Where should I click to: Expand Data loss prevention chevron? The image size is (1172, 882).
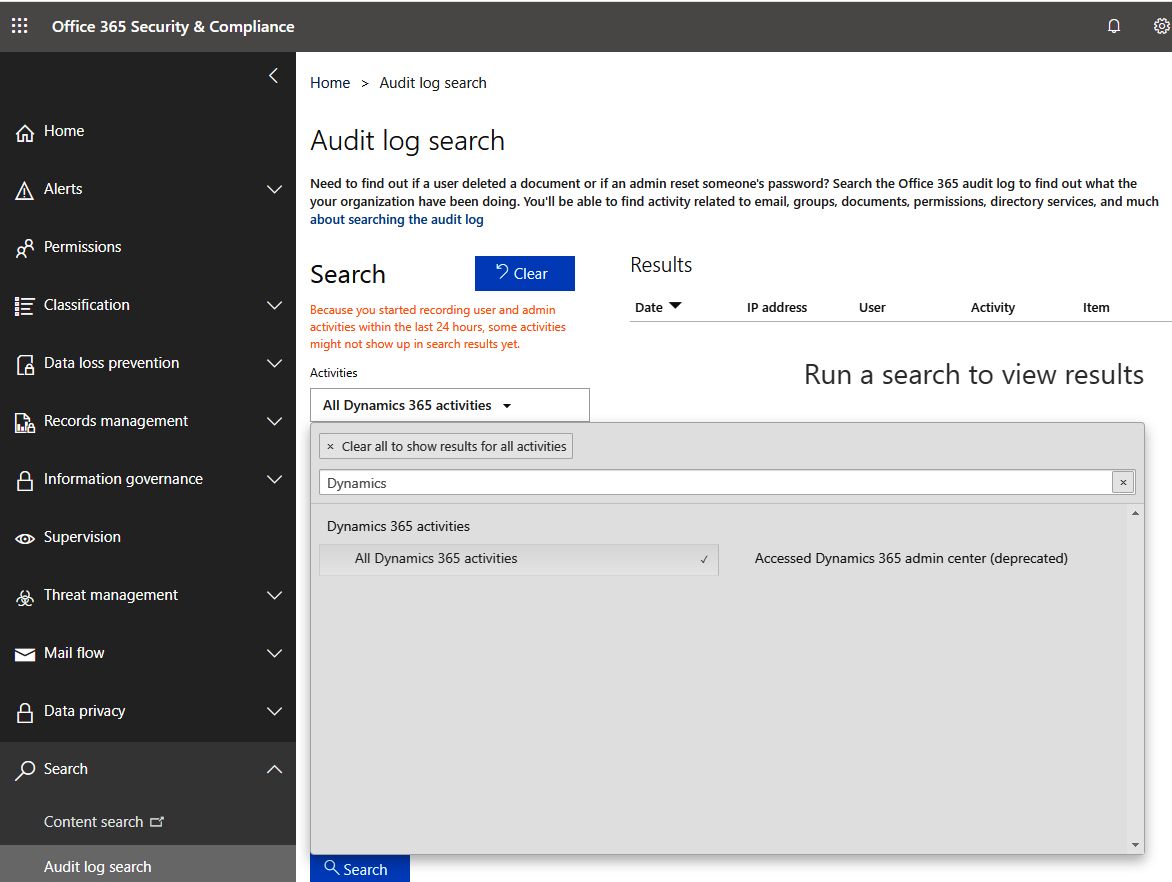coord(274,363)
